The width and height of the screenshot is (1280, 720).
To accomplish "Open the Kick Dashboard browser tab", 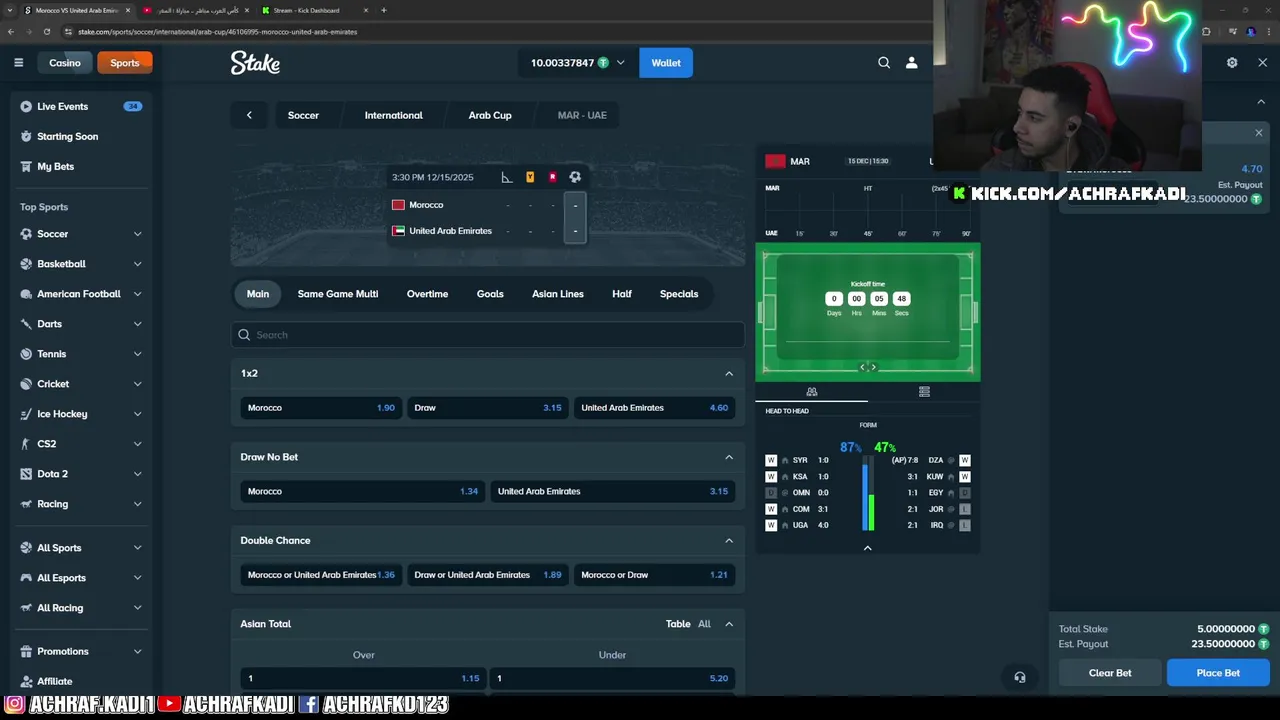I will tap(306, 10).
